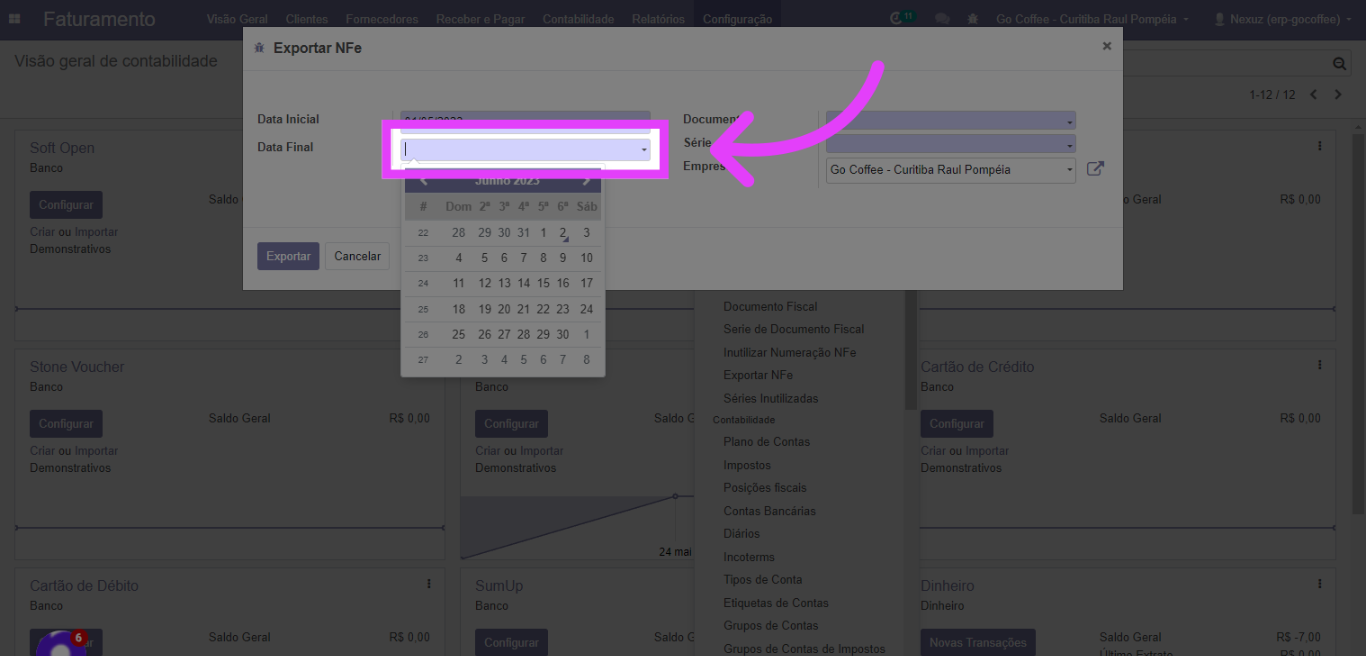The width and height of the screenshot is (1366, 656).
Task: Click the Data Inicial input field
Action: [x=525, y=119]
